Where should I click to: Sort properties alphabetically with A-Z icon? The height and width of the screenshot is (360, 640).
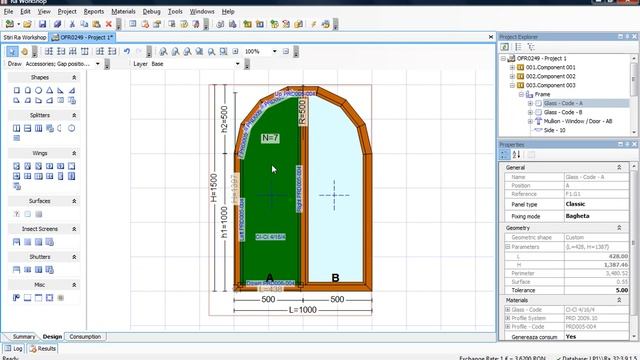point(516,155)
